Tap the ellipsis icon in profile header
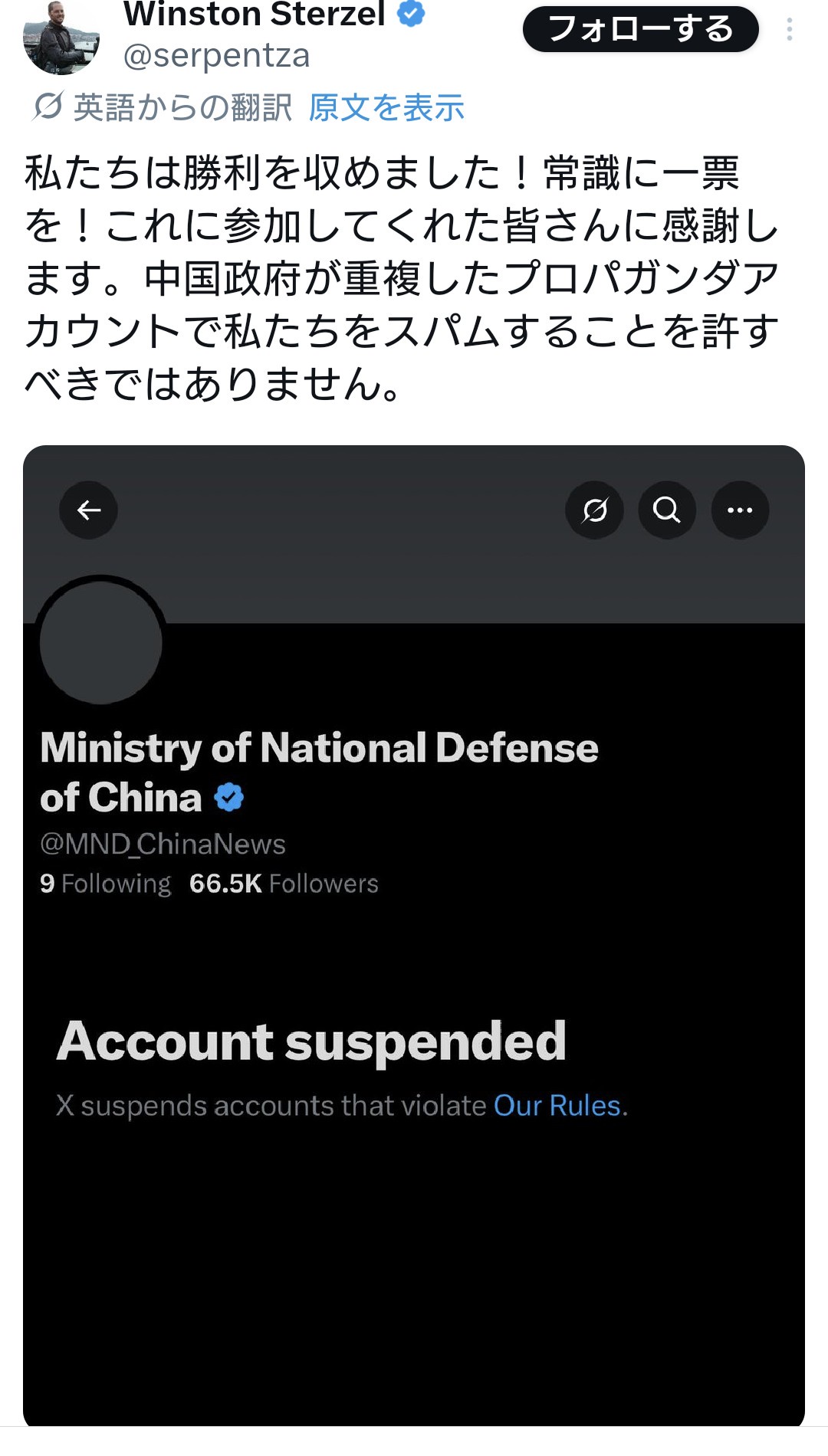828x1456 pixels. coord(740,510)
